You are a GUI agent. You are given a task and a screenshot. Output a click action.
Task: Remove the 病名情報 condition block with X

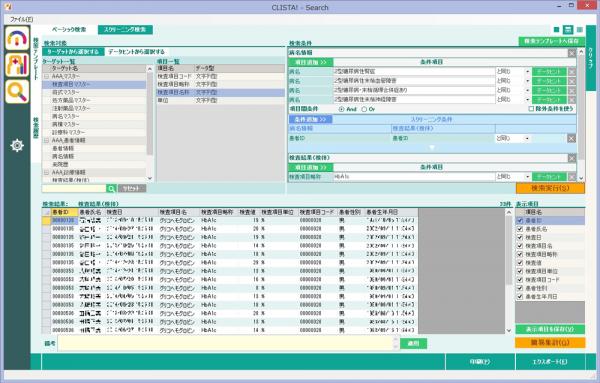(x=571, y=53)
